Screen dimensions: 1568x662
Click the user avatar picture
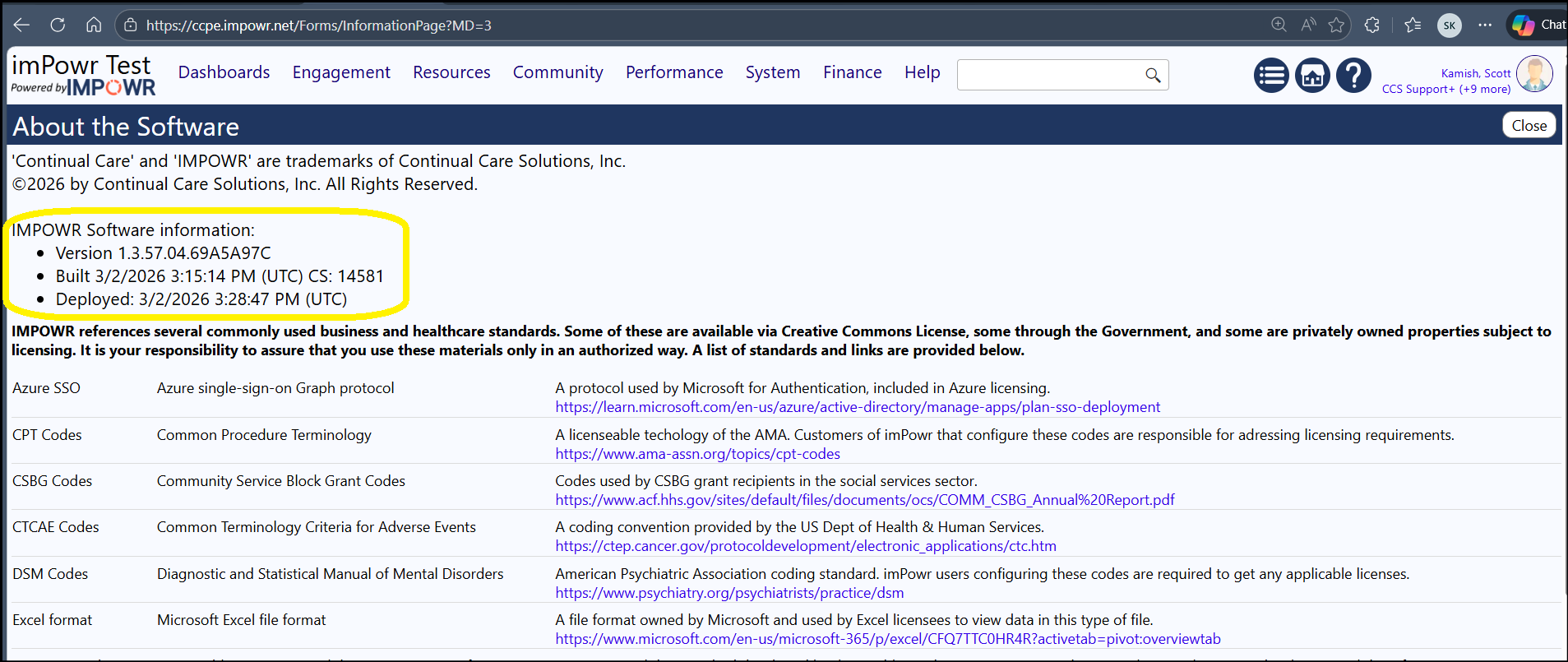(x=1534, y=74)
